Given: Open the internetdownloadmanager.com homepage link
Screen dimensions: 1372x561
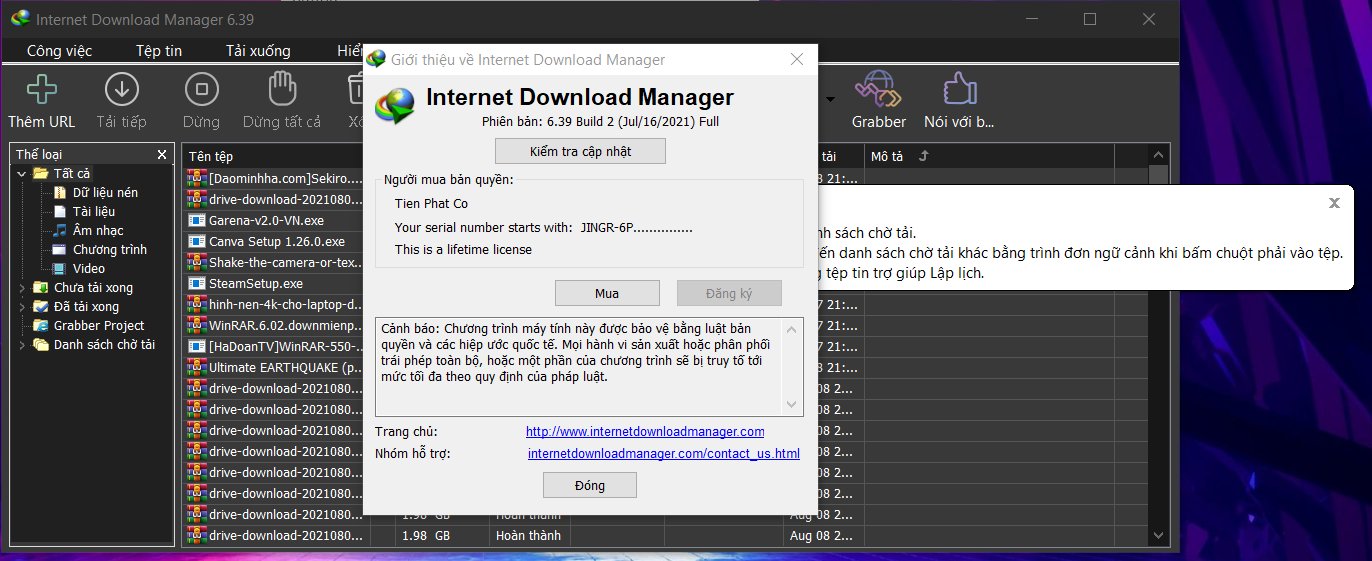Looking at the screenshot, I should [645, 432].
